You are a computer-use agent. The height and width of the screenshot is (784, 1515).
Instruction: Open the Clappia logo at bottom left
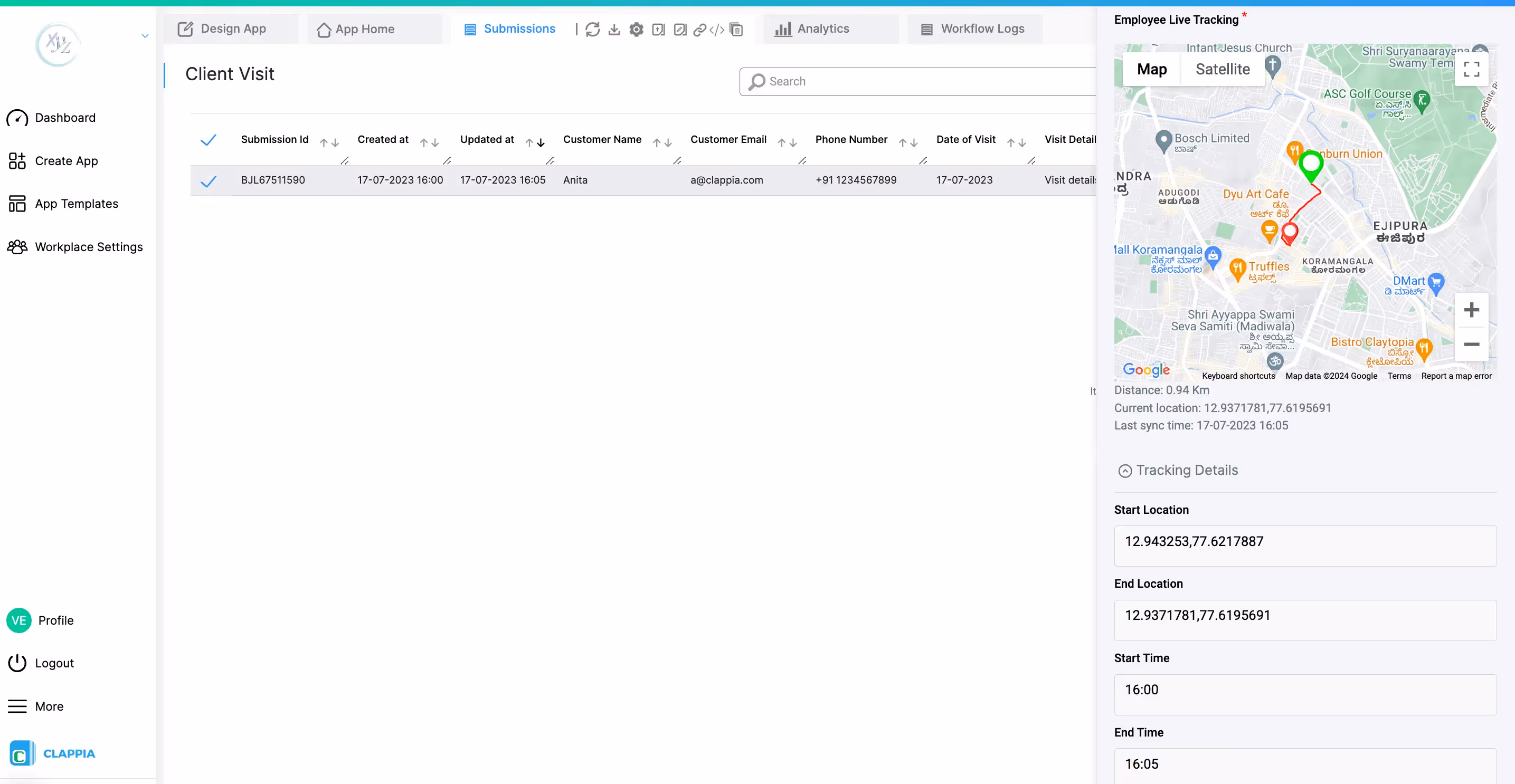click(x=22, y=753)
